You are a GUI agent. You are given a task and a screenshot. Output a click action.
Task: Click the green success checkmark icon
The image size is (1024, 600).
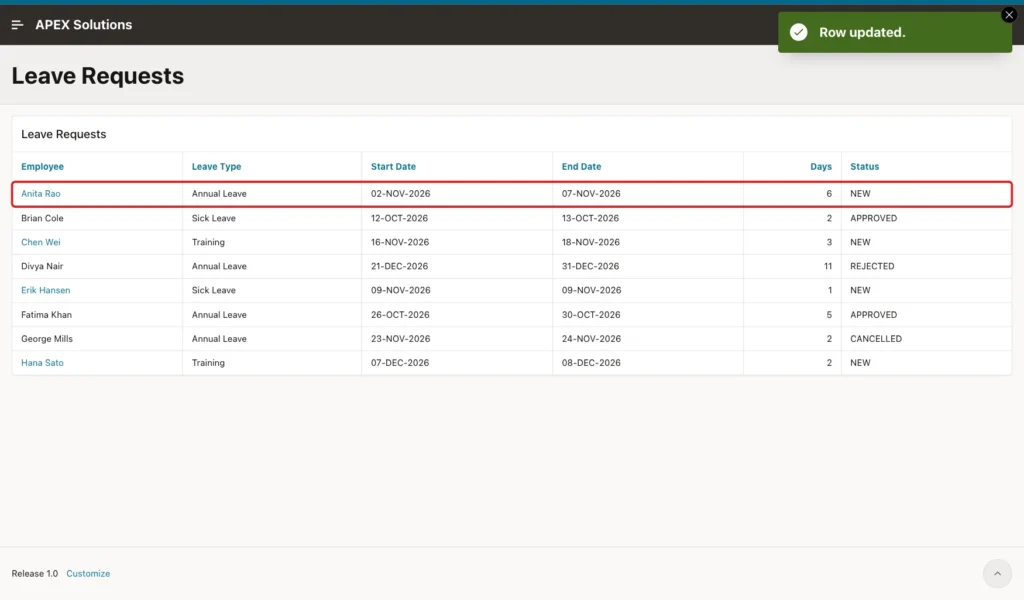coord(798,32)
